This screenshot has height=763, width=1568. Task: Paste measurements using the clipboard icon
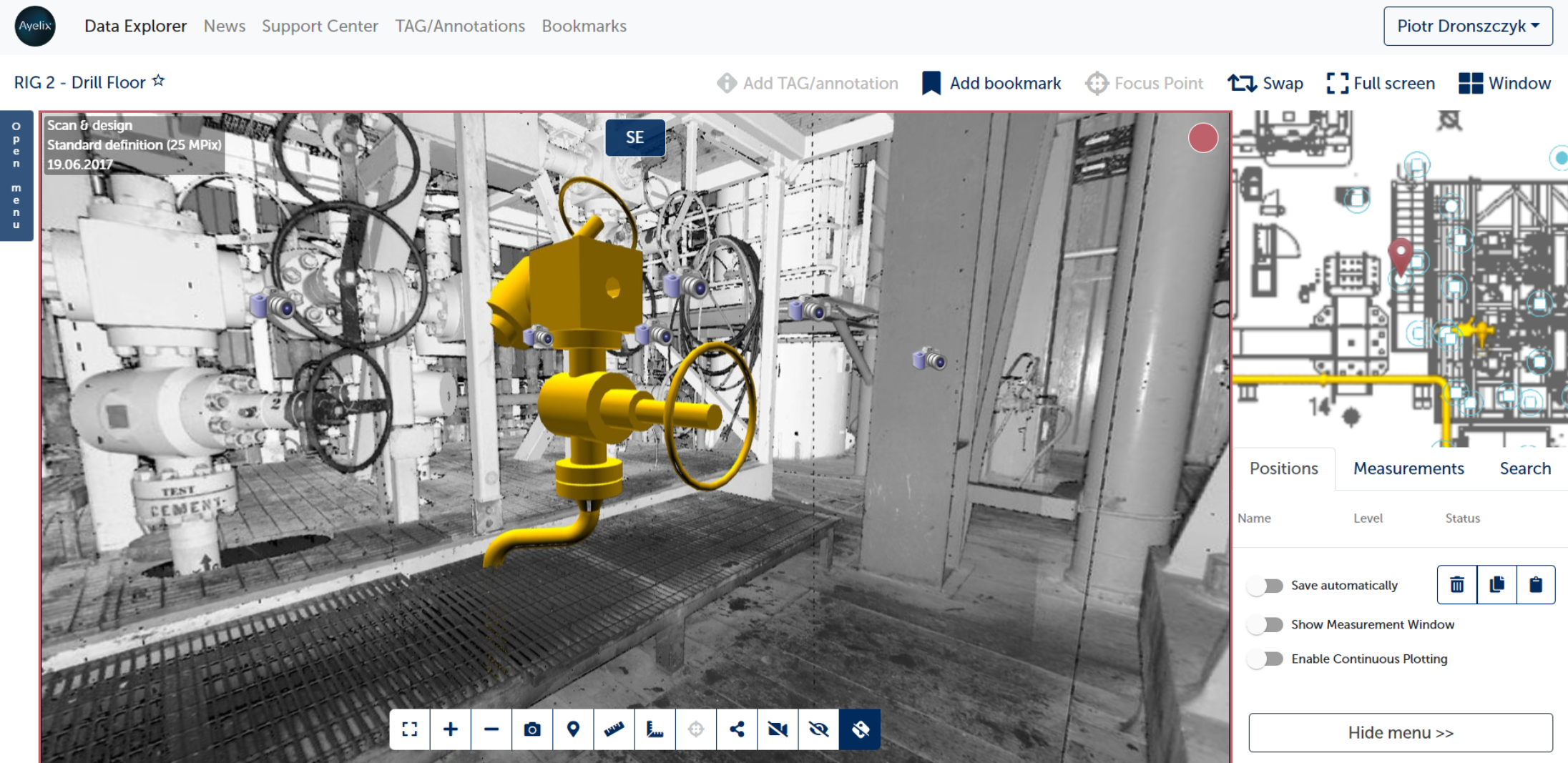(1536, 585)
